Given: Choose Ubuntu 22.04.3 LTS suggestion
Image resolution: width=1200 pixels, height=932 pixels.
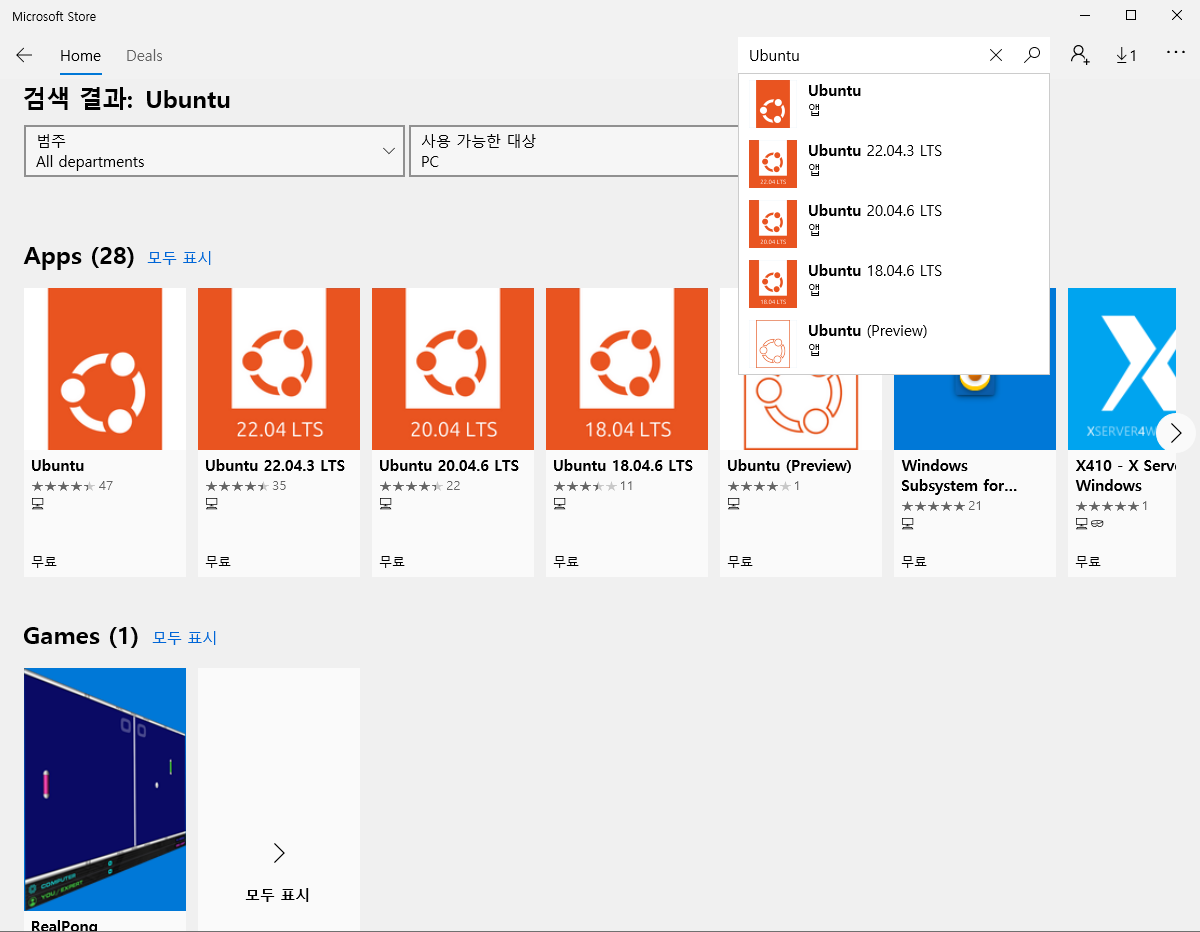Looking at the screenshot, I should pyautogui.click(x=894, y=164).
